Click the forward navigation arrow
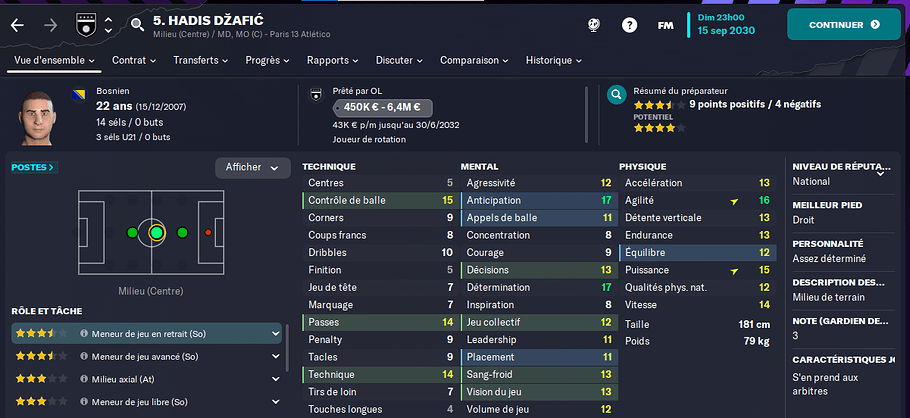The height and width of the screenshot is (418, 910). click(x=51, y=26)
